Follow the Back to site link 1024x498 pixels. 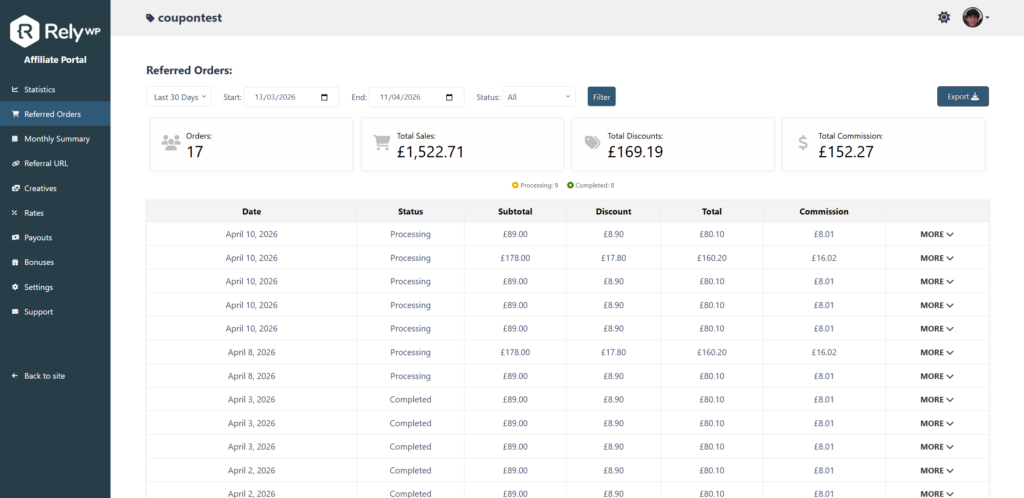click(x=44, y=376)
